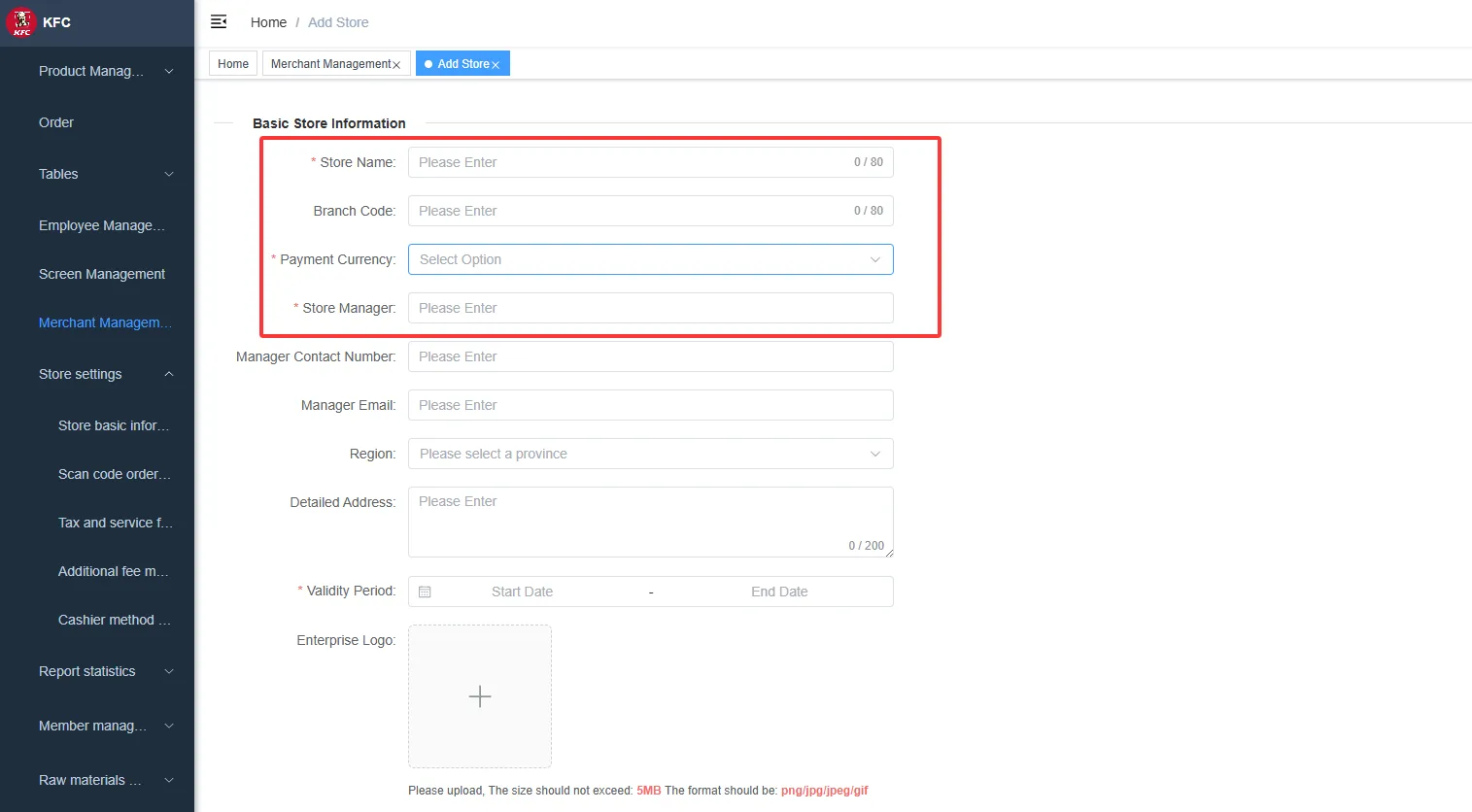Click the Basic Store Information heading
The image size is (1472, 812).
[x=329, y=123]
